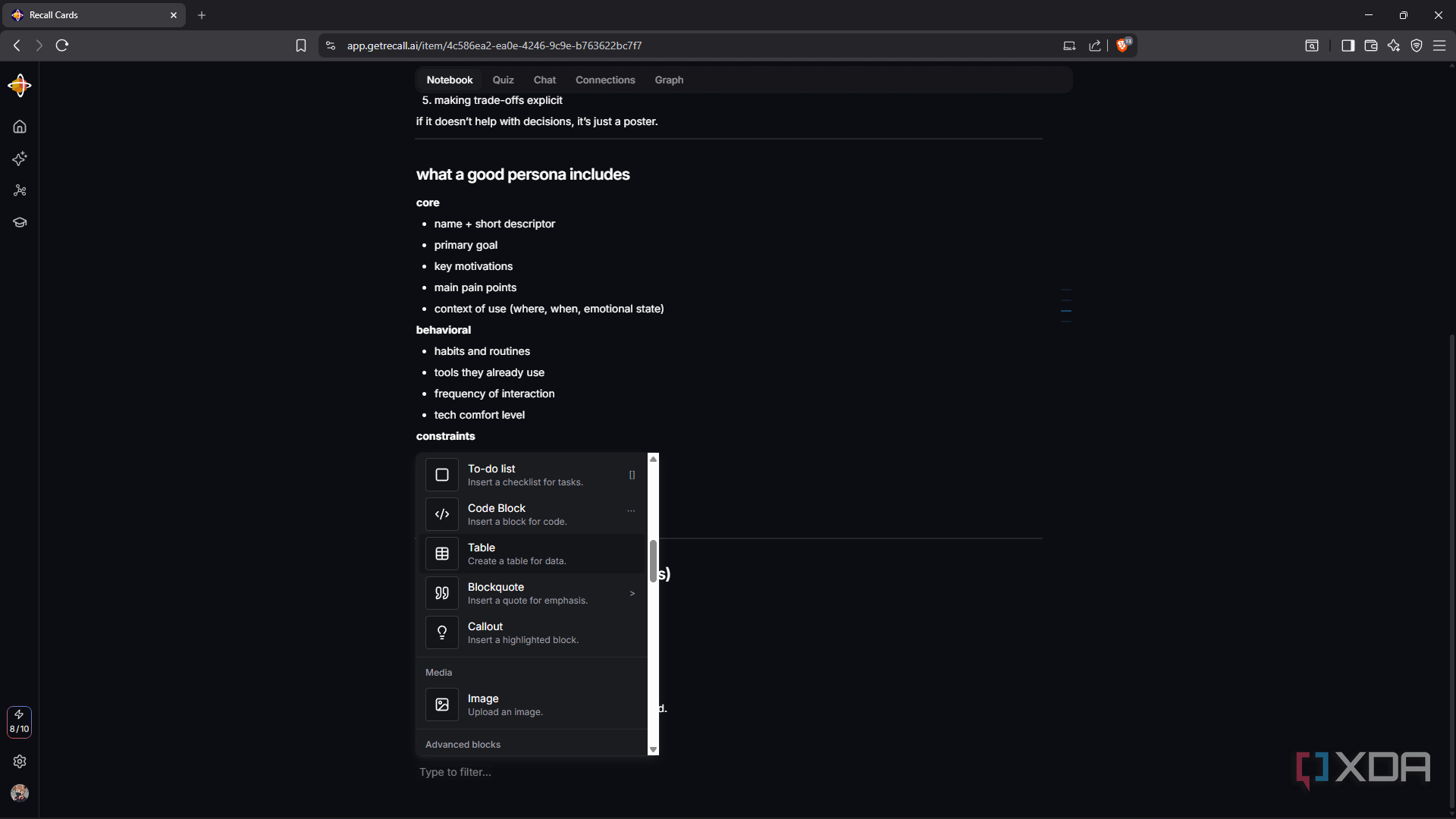Open the graduation cap review icon
This screenshot has width=1456, height=819.
coord(20,222)
